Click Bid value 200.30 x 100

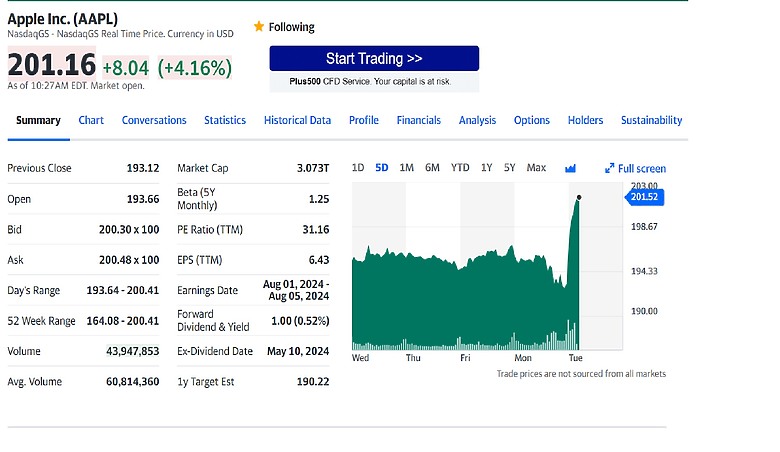129,229
